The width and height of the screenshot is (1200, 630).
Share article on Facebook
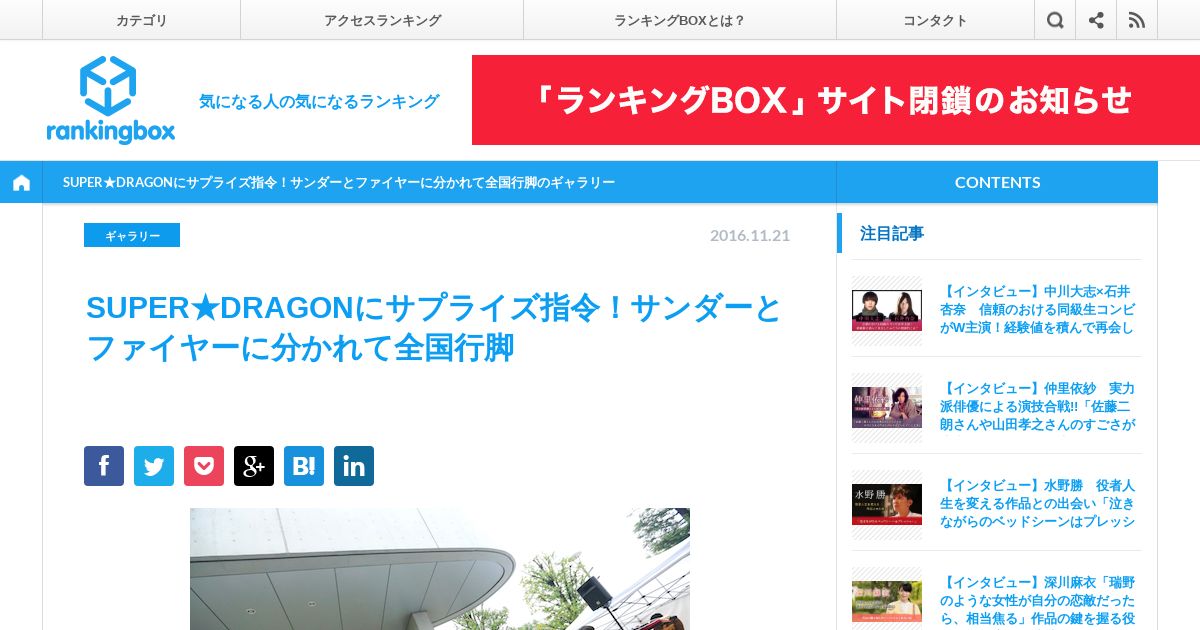click(104, 466)
